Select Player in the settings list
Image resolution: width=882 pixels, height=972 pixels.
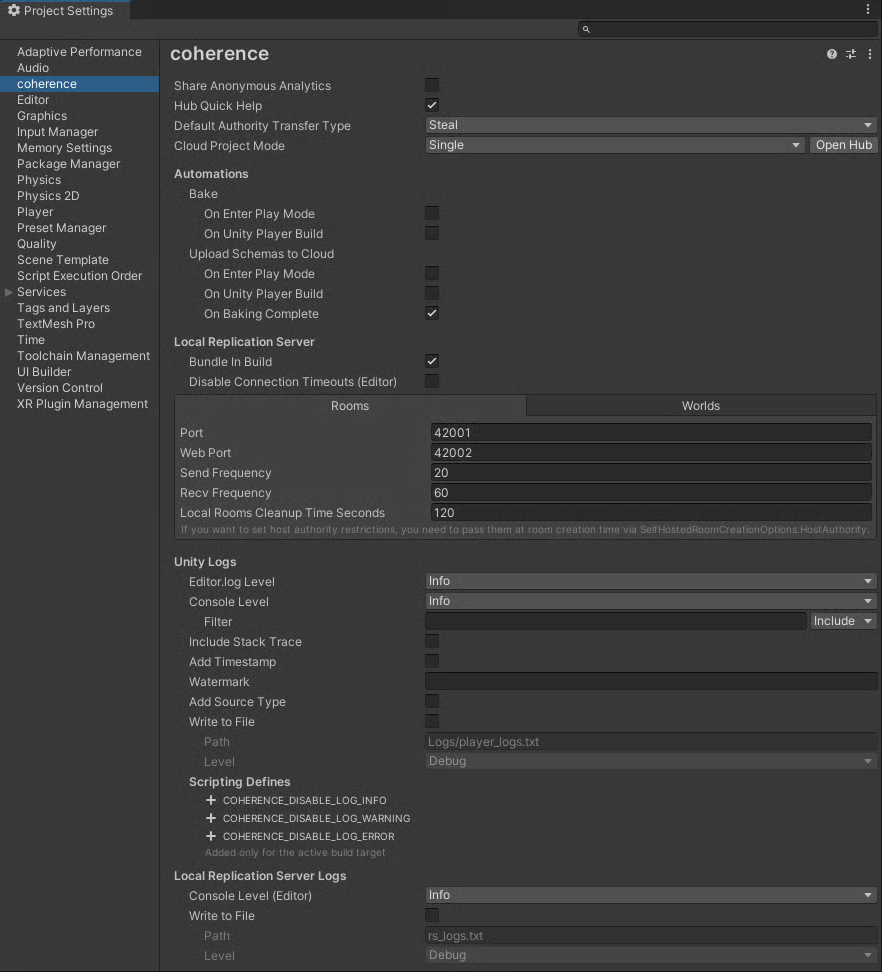click(x=35, y=212)
